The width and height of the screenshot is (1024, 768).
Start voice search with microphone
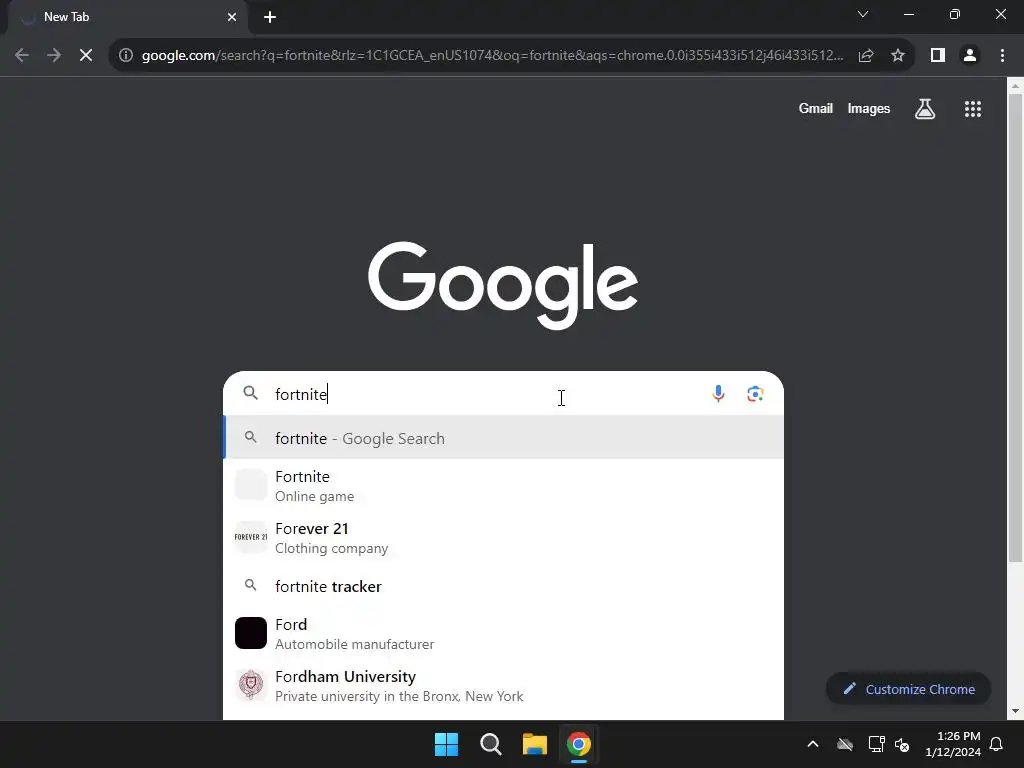[718, 394]
